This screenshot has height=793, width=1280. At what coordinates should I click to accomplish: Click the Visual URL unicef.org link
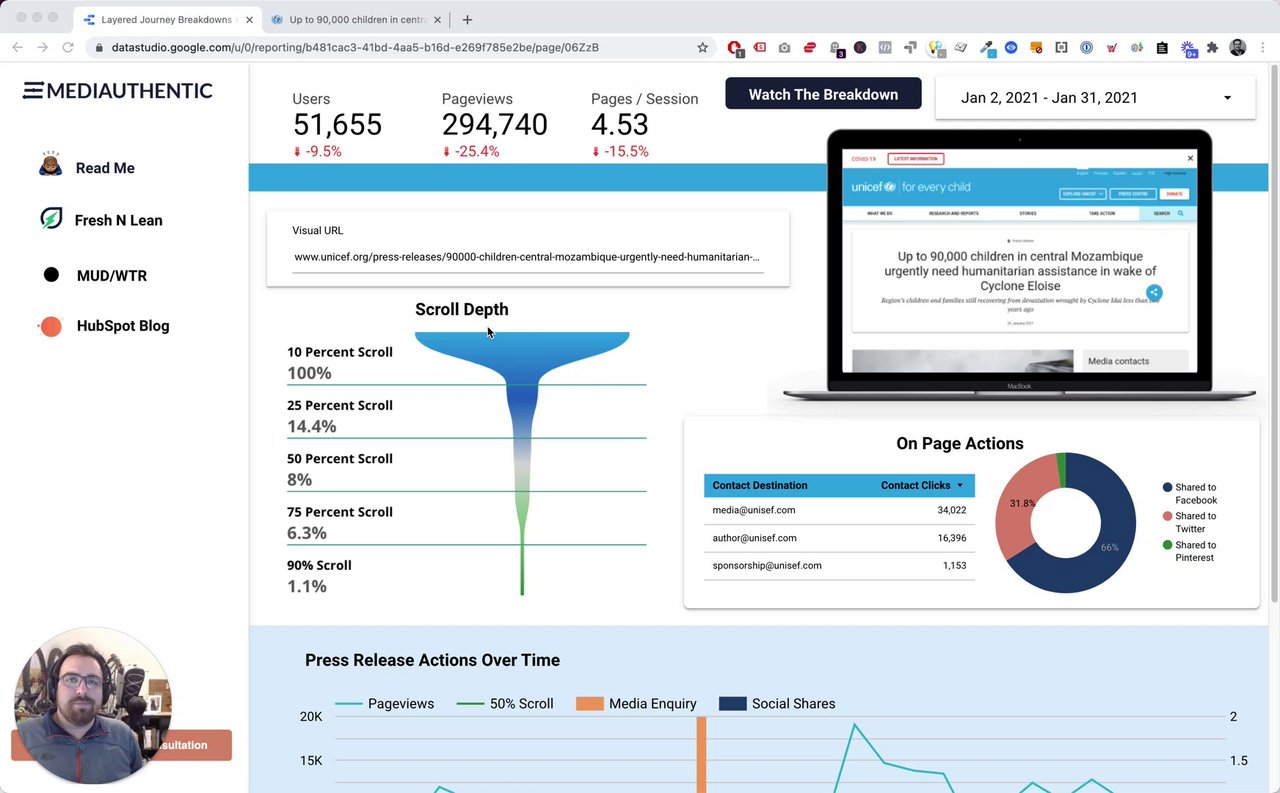tap(526, 257)
